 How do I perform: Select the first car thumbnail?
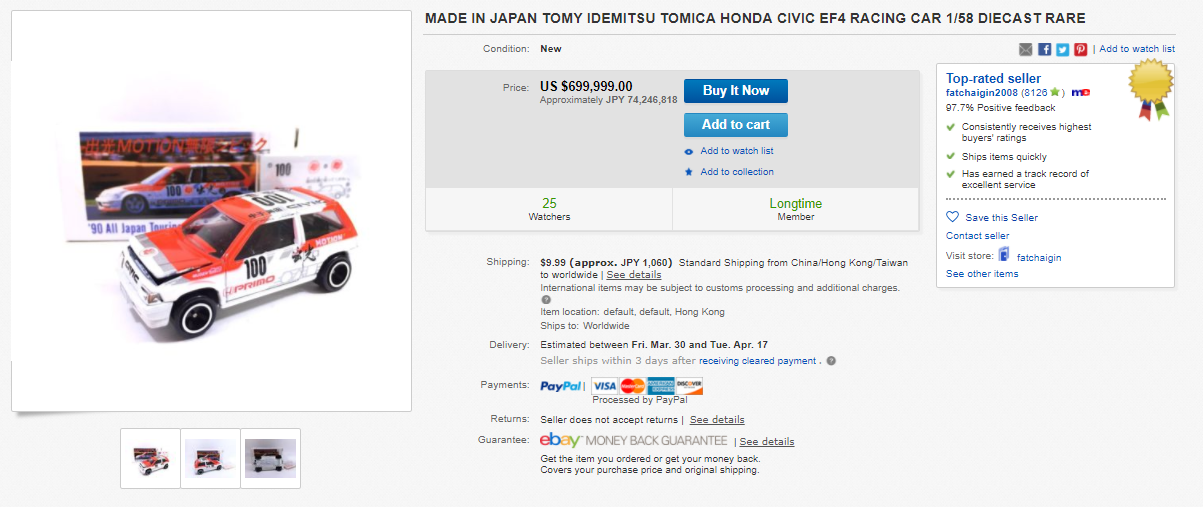150,458
